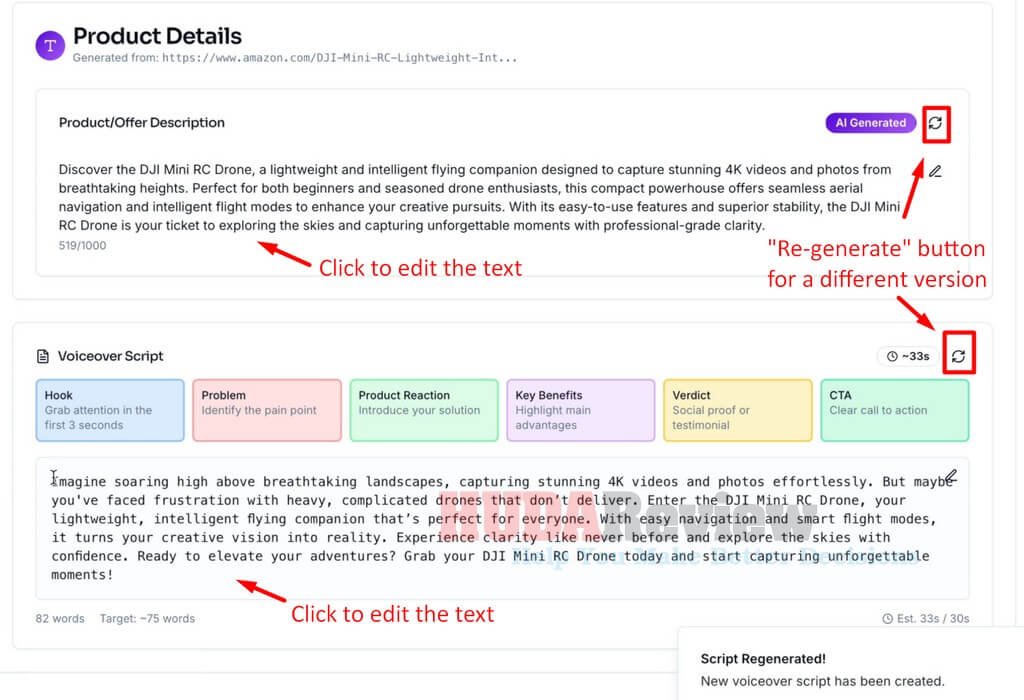Viewport: 1024px width, 700px height.
Task: Click into the voiceover script text area
Action: point(502,528)
